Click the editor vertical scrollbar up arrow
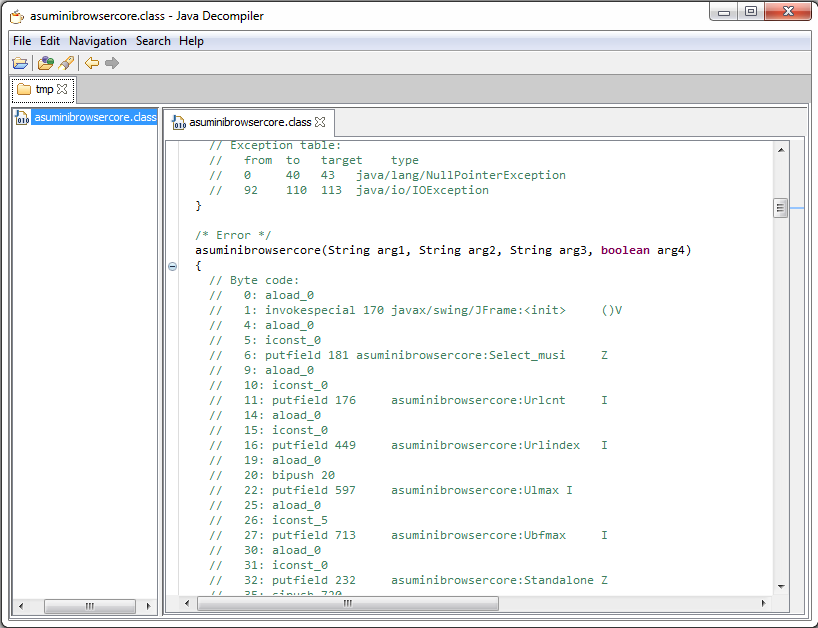The width and height of the screenshot is (818, 628). click(781, 150)
